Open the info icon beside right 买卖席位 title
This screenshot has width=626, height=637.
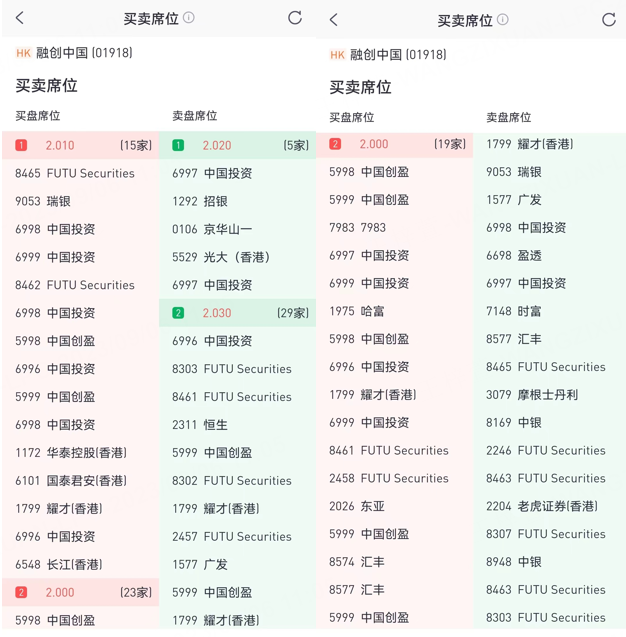click(503, 19)
